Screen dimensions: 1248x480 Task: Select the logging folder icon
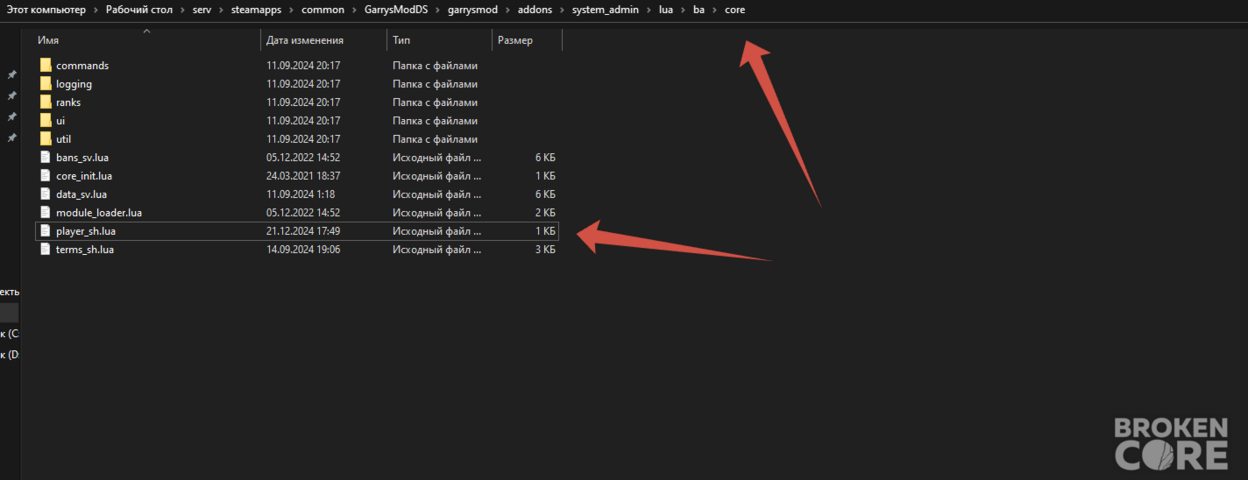pyautogui.click(x=45, y=84)
